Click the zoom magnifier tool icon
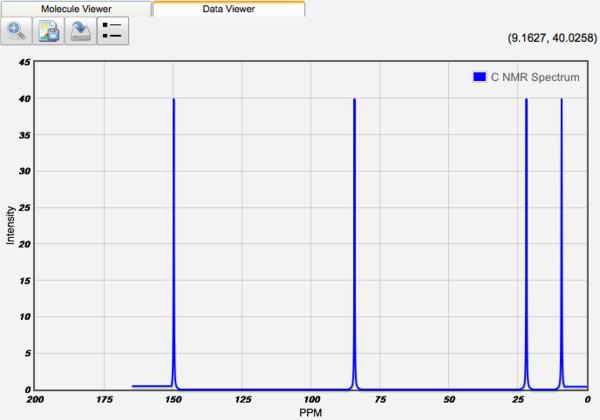Viewport: 600px width, 420px height. (18, 33)
